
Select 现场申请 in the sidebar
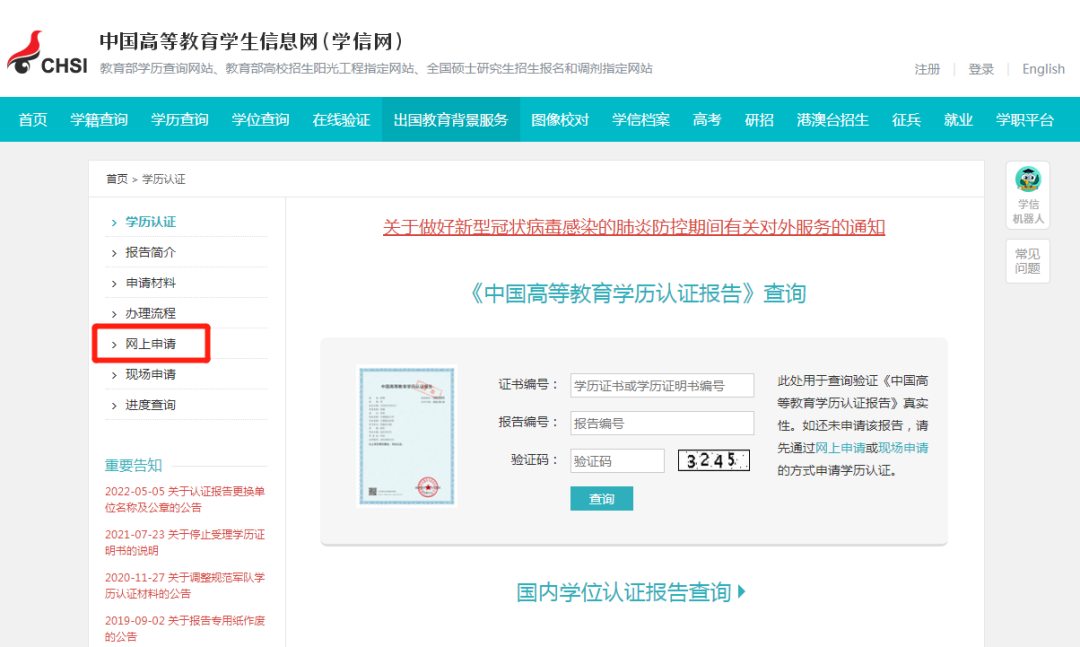tap(150, 374)
